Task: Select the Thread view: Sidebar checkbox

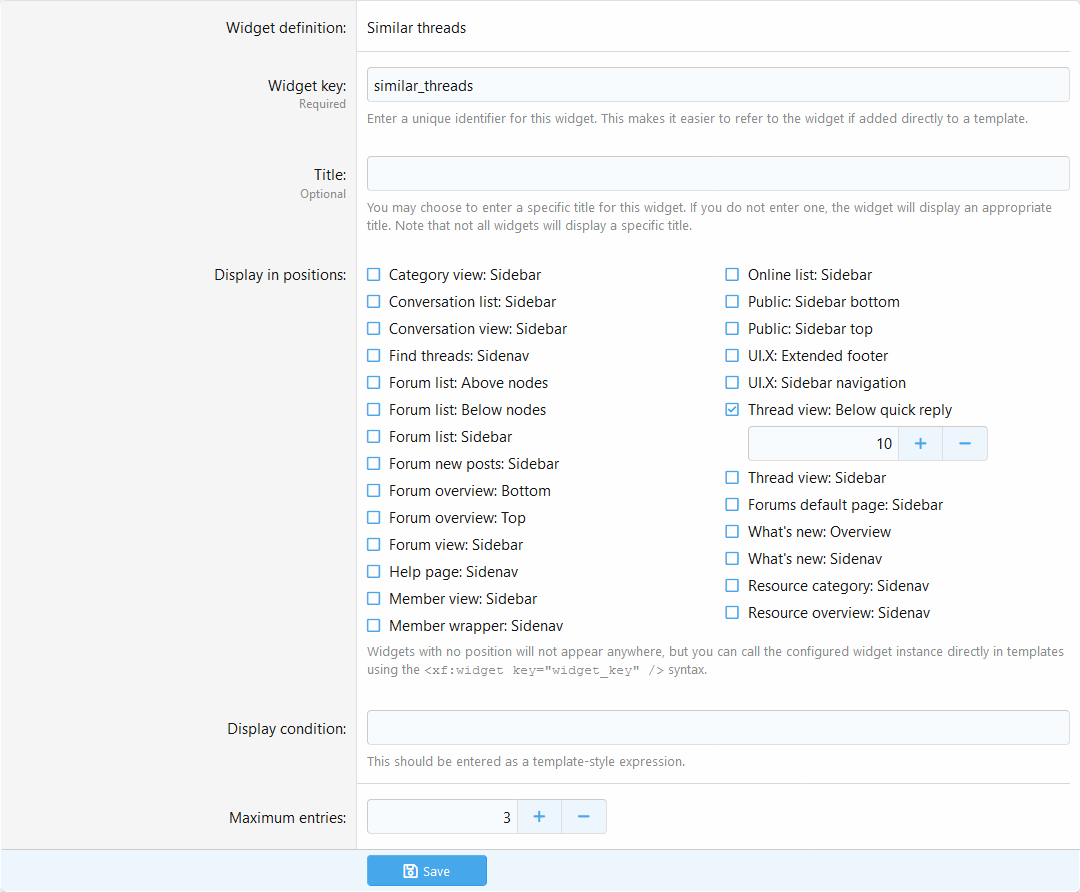Action: tap(732, 478)
